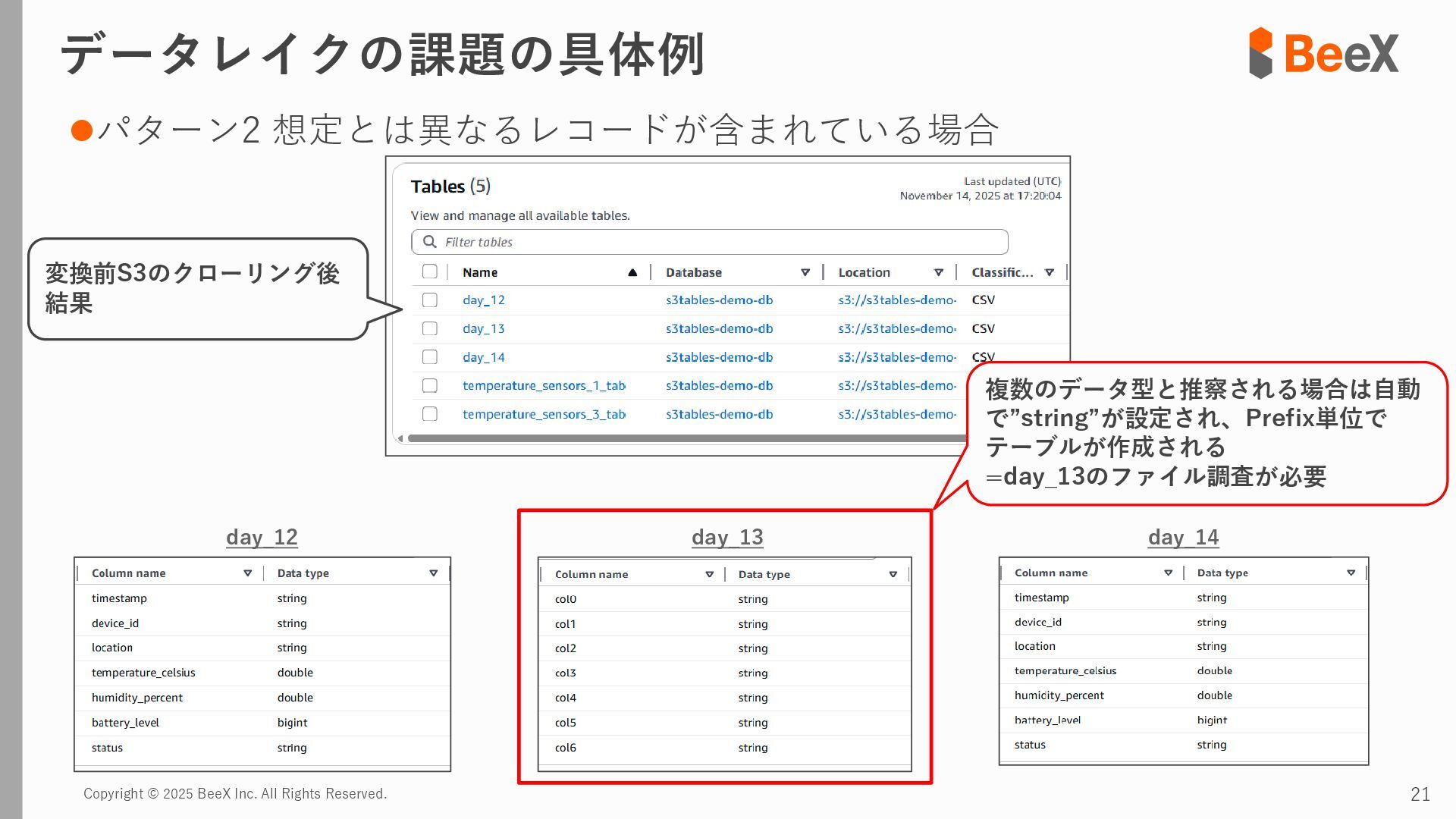Toggle the select-all tables checkbox
Image resolution: width=1456 pixels, height=819 pixels.
point(430,271)
